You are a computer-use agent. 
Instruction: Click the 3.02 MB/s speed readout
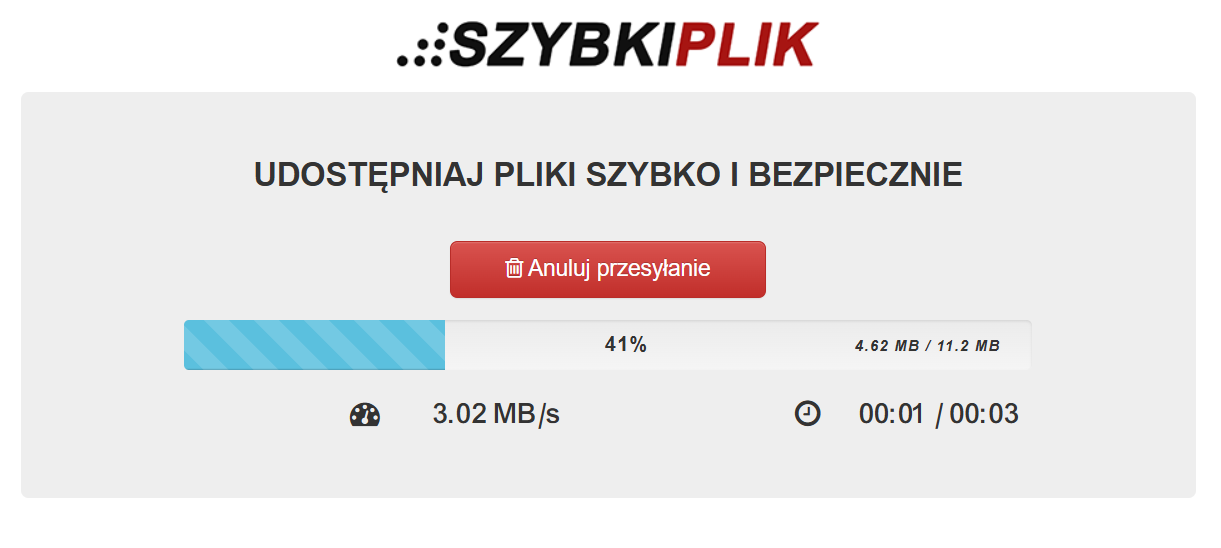click(x=496, y=414)
